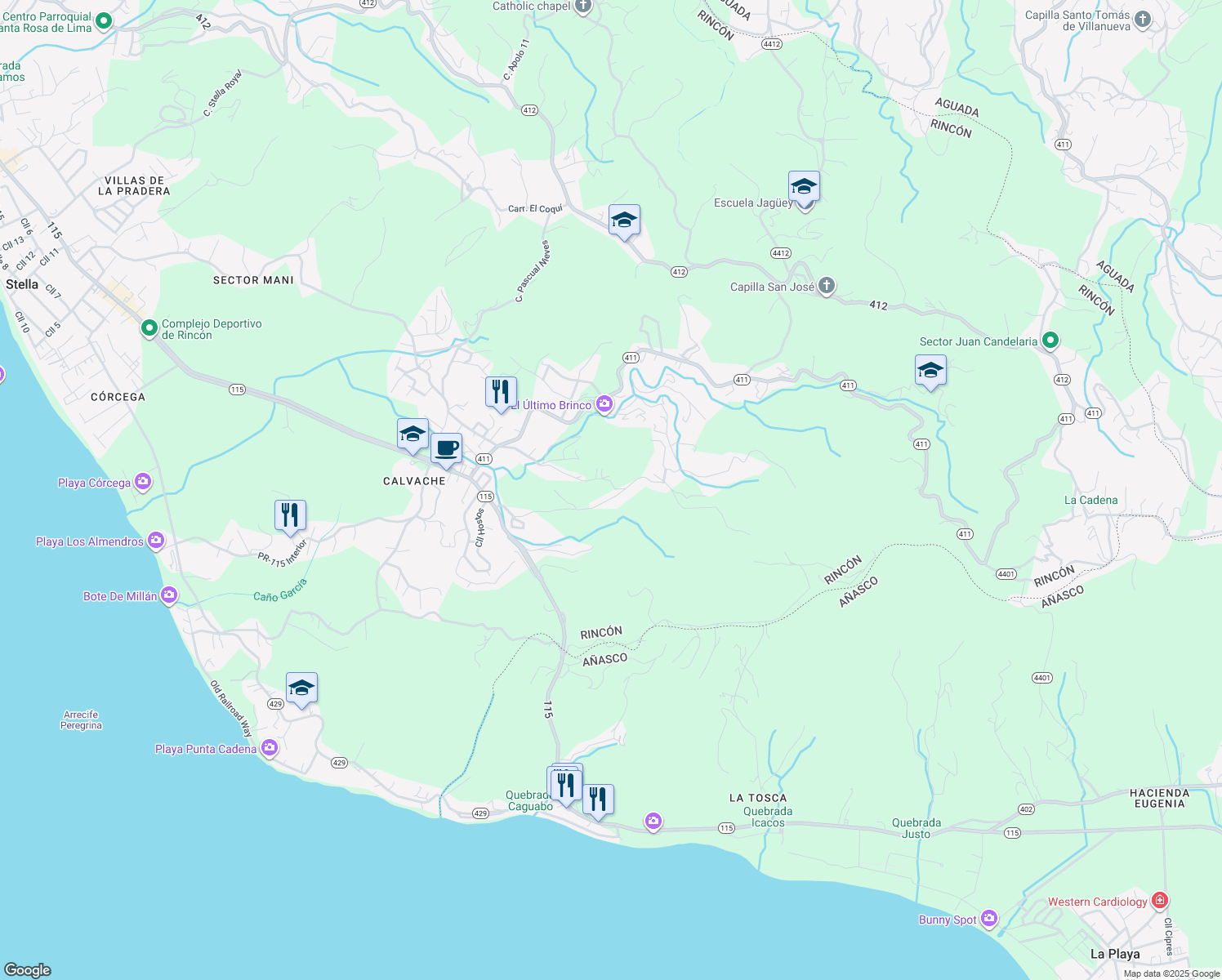Image resolution: width=1222 pixels, height=980 pixels.
Task: Select the Bote De Millán purple marker
Action: click(168, 595)
